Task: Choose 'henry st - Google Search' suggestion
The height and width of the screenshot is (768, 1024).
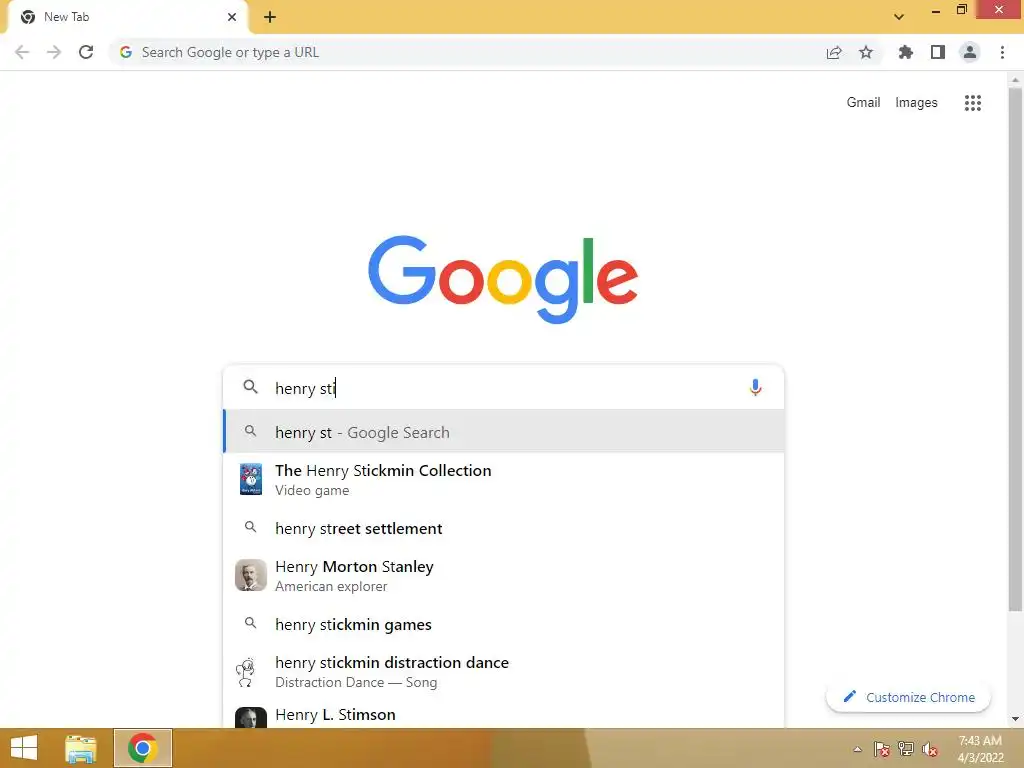Action: [504, 432]
